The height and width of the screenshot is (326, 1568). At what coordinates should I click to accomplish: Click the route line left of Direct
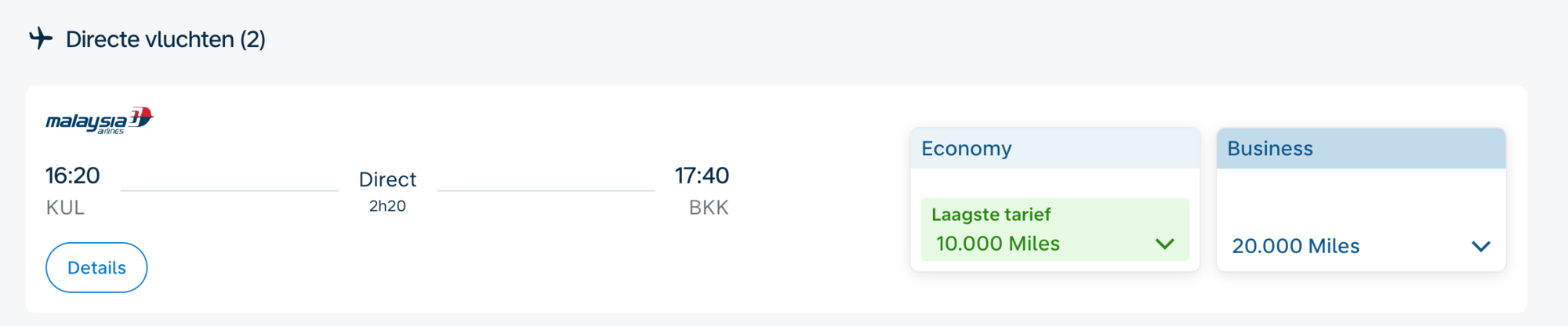(x=229, y=190)
